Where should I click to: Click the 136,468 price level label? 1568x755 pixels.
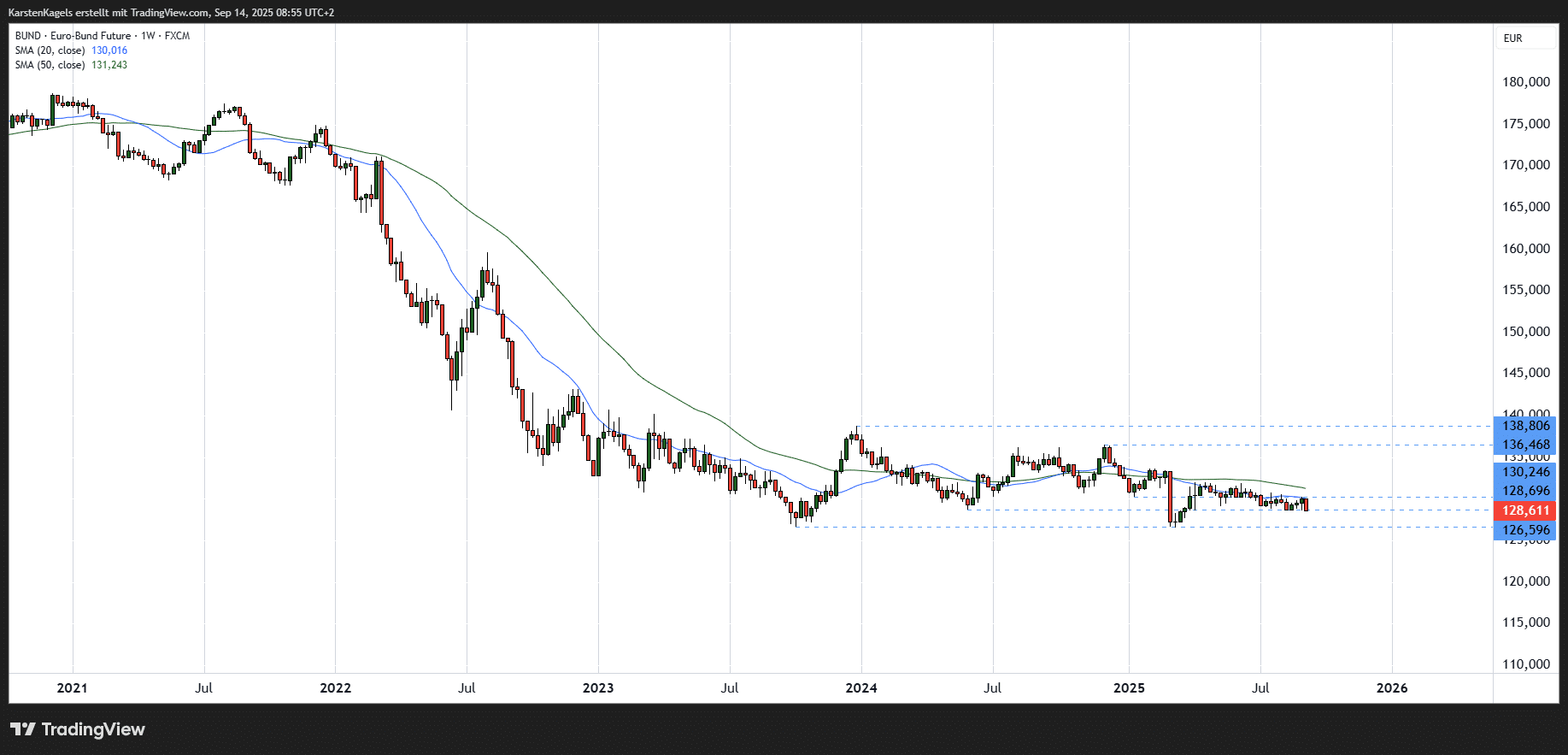pyautogui.click(x=1525, y=445)
